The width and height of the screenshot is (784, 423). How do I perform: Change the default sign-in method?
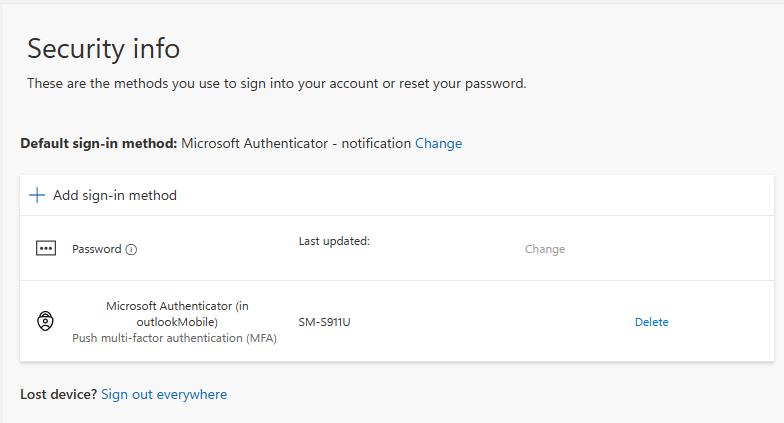click(x=438, y=144)
